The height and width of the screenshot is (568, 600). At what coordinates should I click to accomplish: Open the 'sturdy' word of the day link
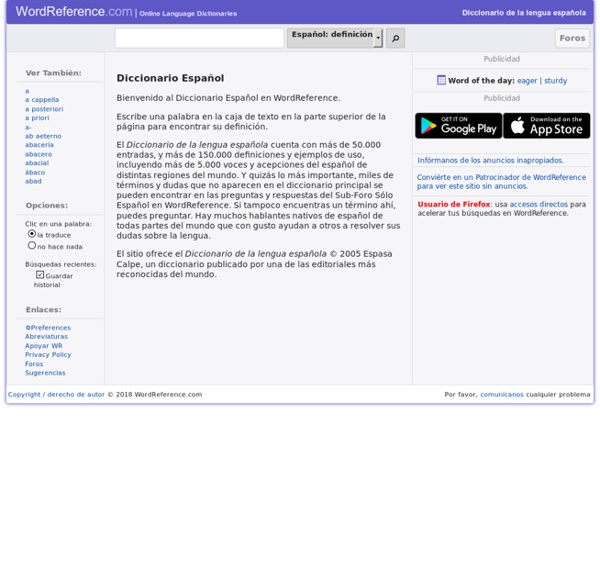(x=555, y=81)
